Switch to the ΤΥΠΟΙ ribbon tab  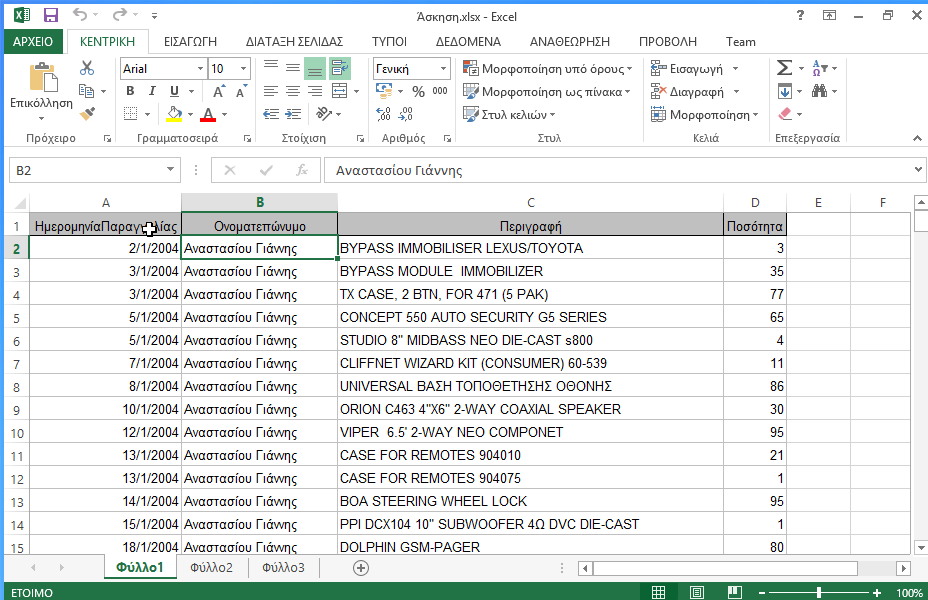point(389,41)
